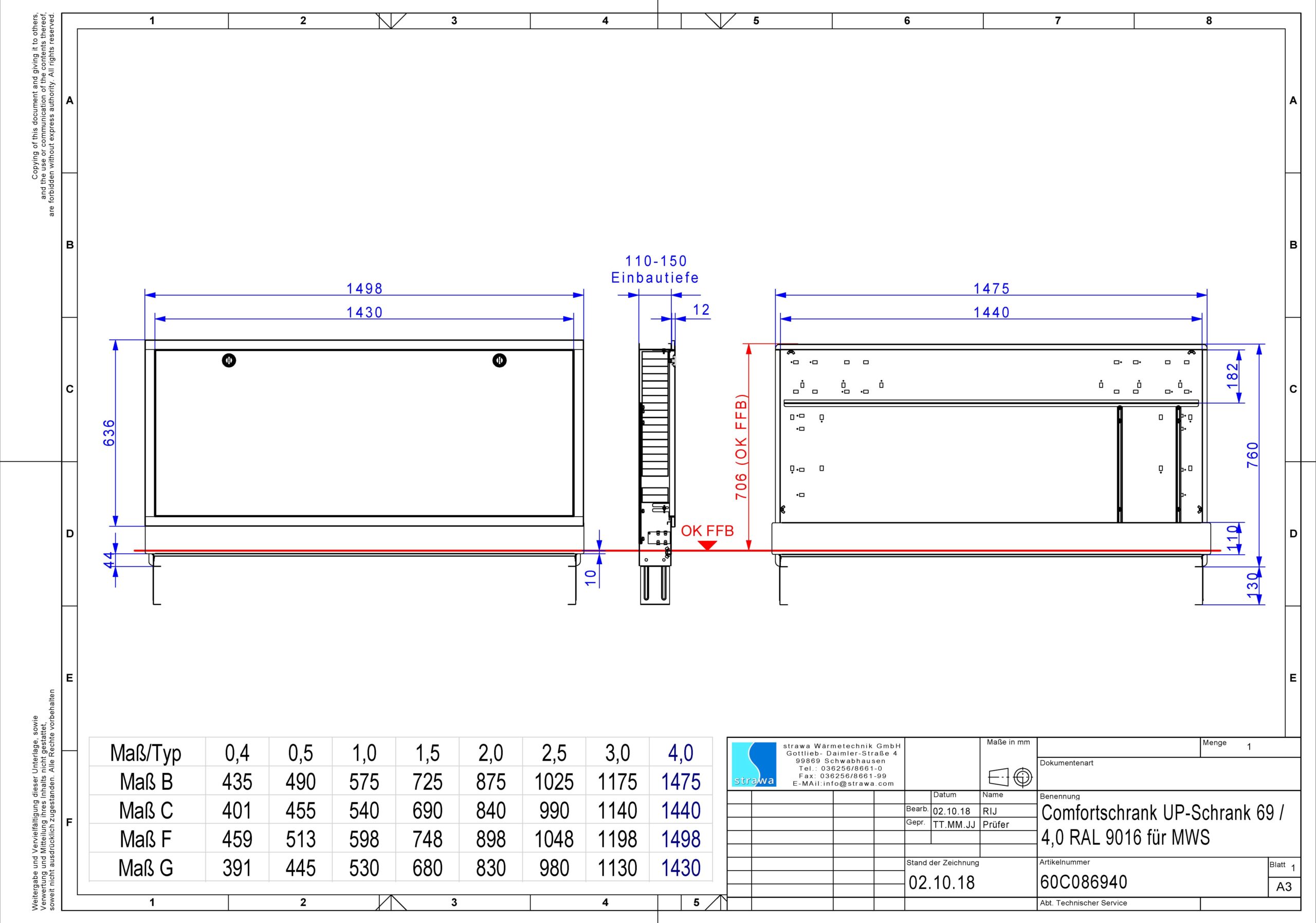
Task: Select the '0,4' type column header
Action: (x=236, y=753)
